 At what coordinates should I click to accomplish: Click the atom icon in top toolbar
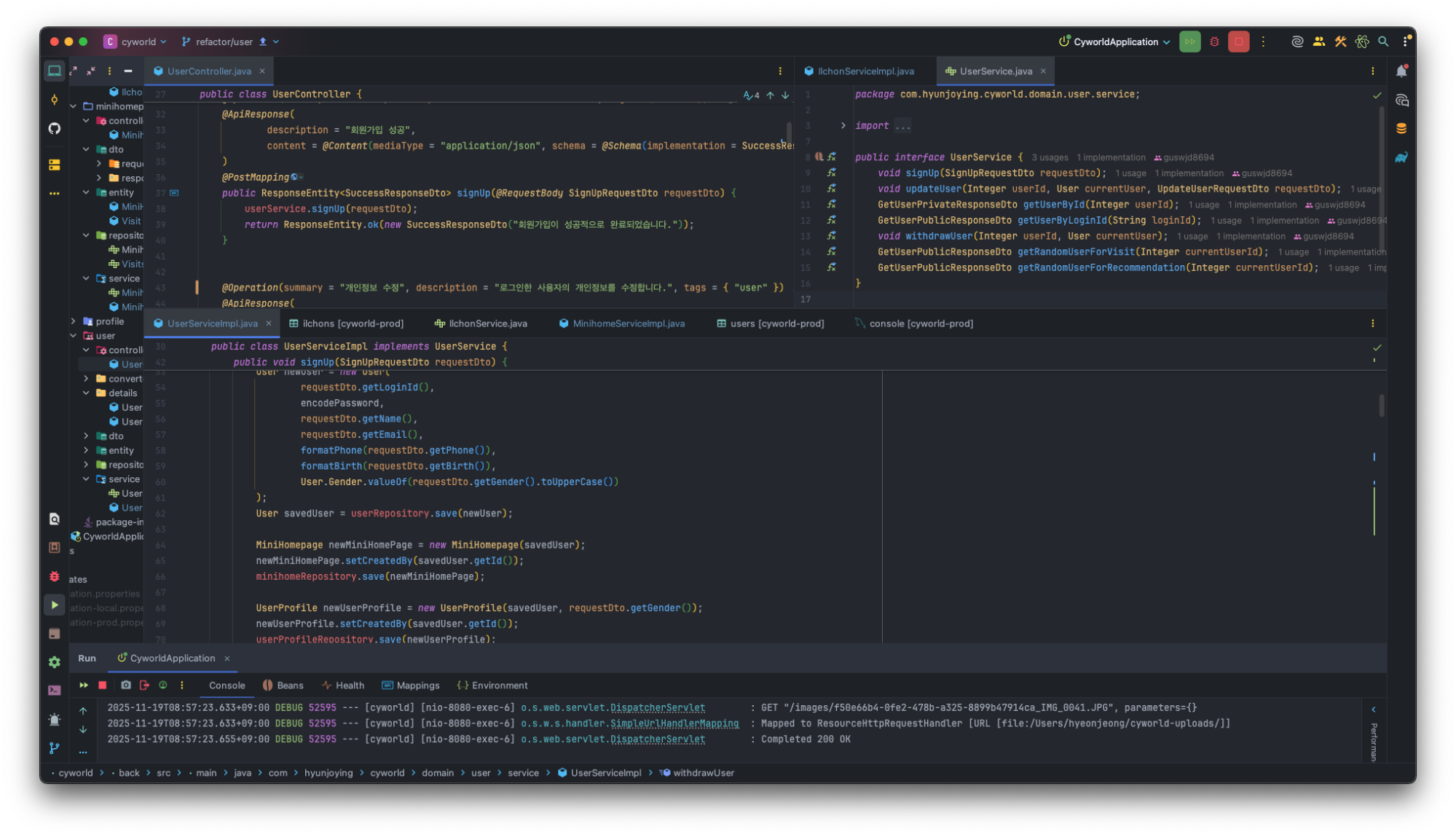1362,42
